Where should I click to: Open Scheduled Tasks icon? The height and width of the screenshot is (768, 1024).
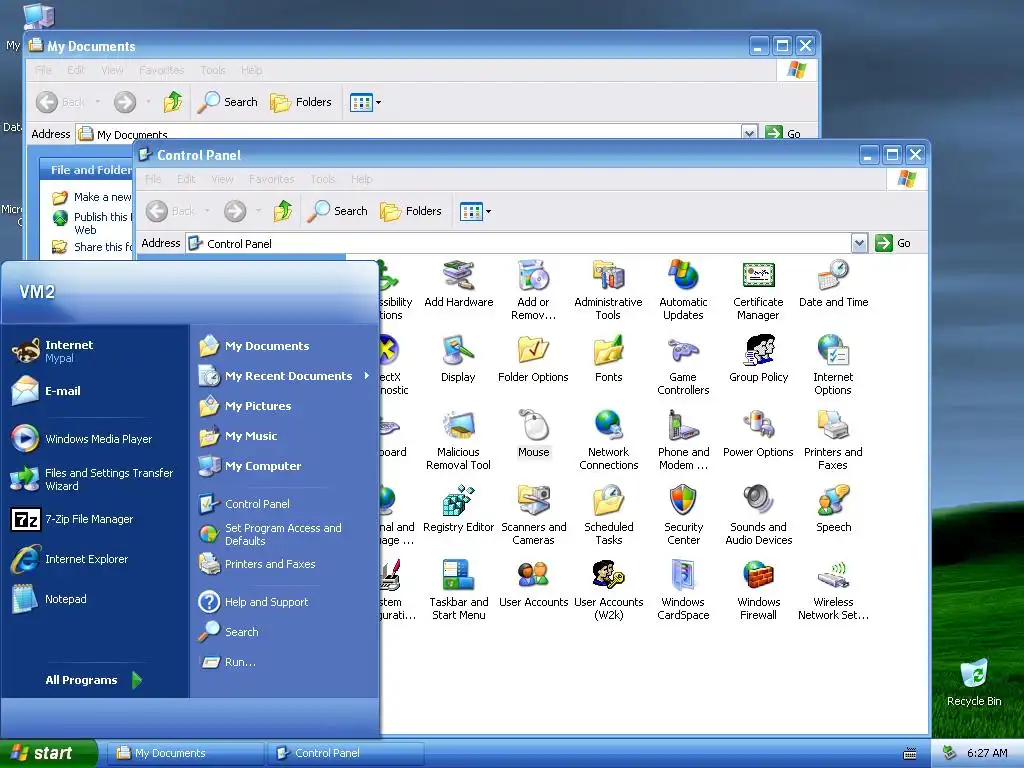(609, 516)
